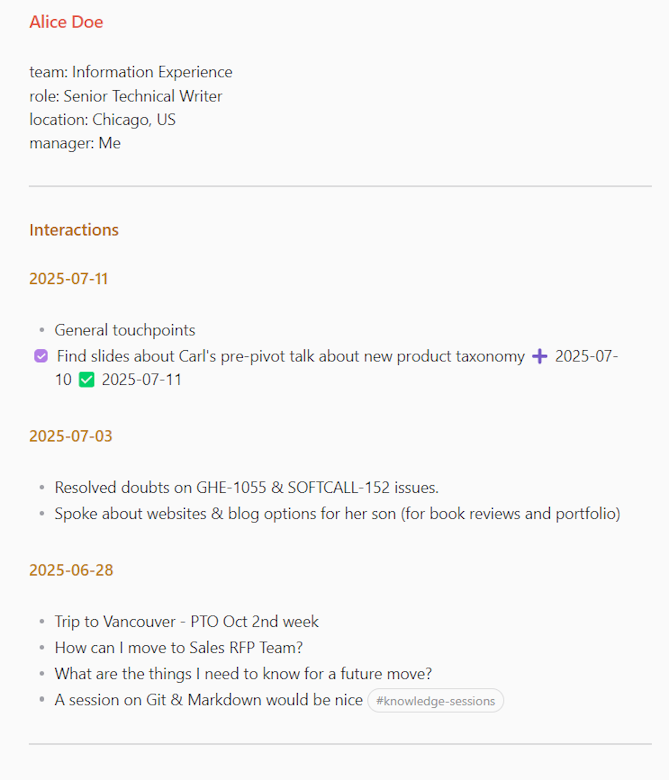Click the 2025-06-28 date heading

71,570
